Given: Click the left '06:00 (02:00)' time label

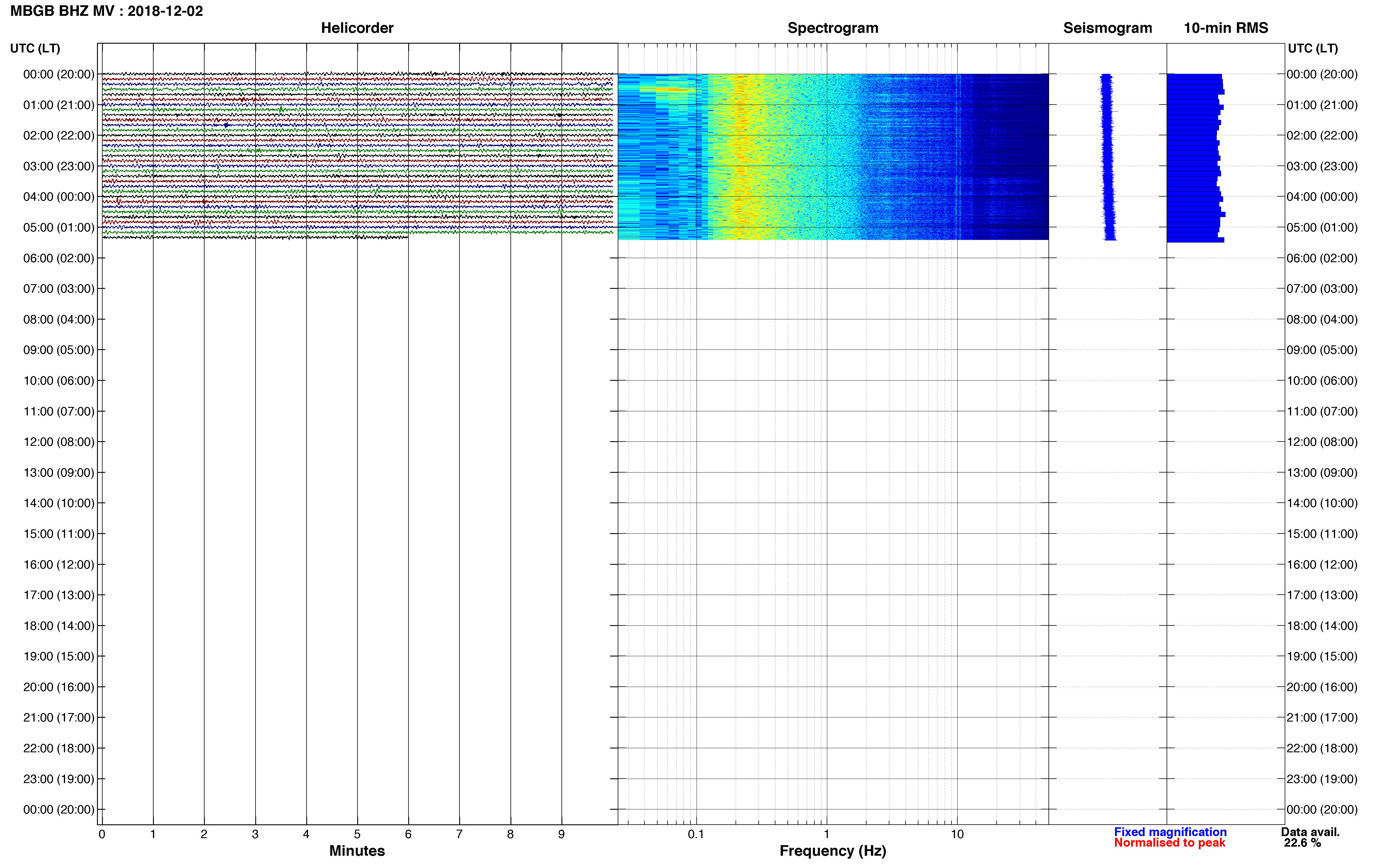Looking at the screenshot, I should (59, 258).
